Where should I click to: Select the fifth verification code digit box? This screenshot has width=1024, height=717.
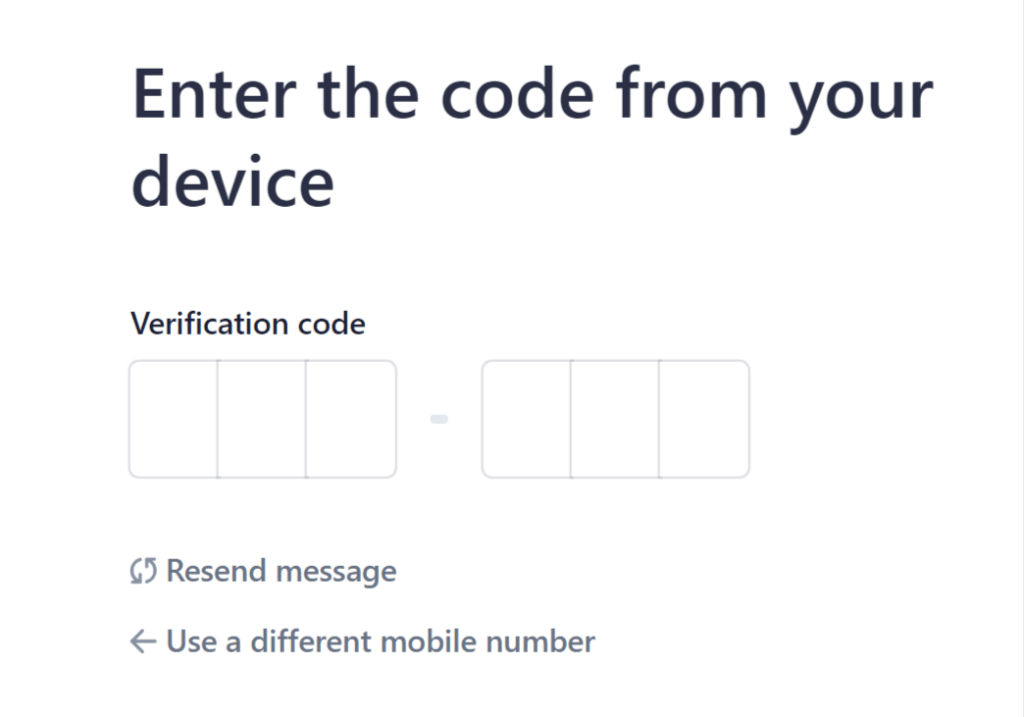pyautogui.click(x=615, y=419)
